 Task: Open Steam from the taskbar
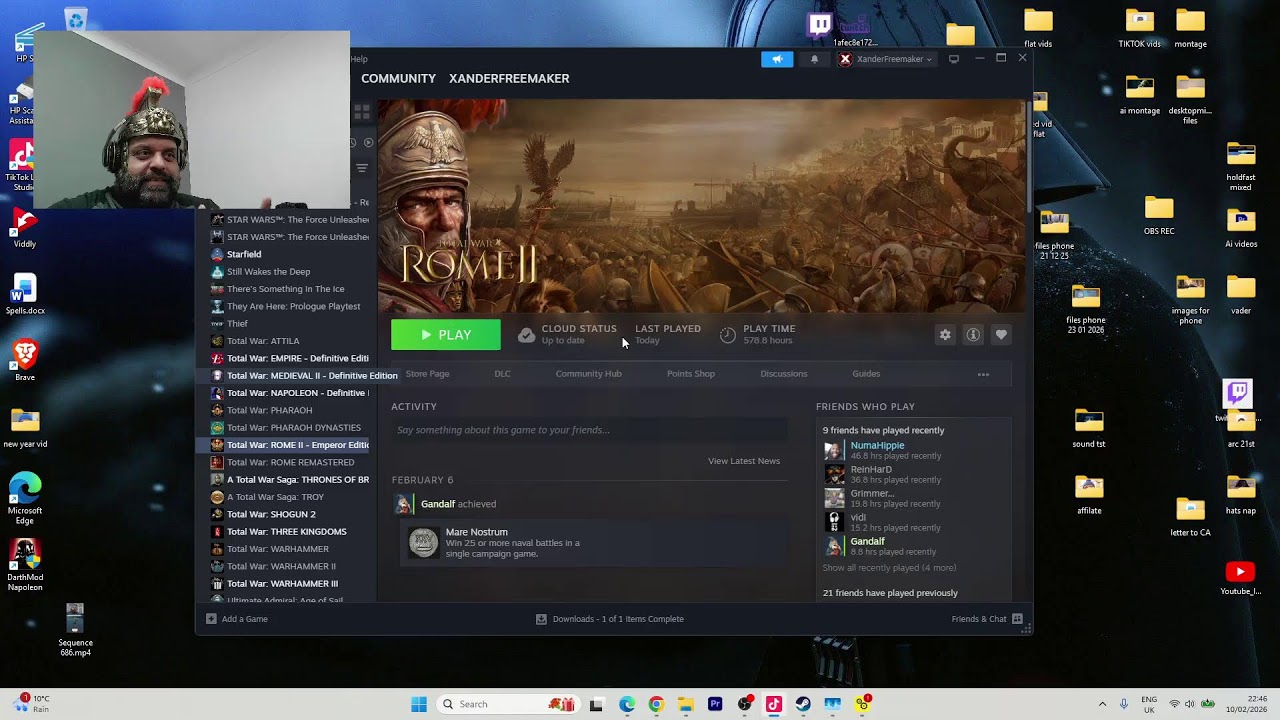click(803, 704)
